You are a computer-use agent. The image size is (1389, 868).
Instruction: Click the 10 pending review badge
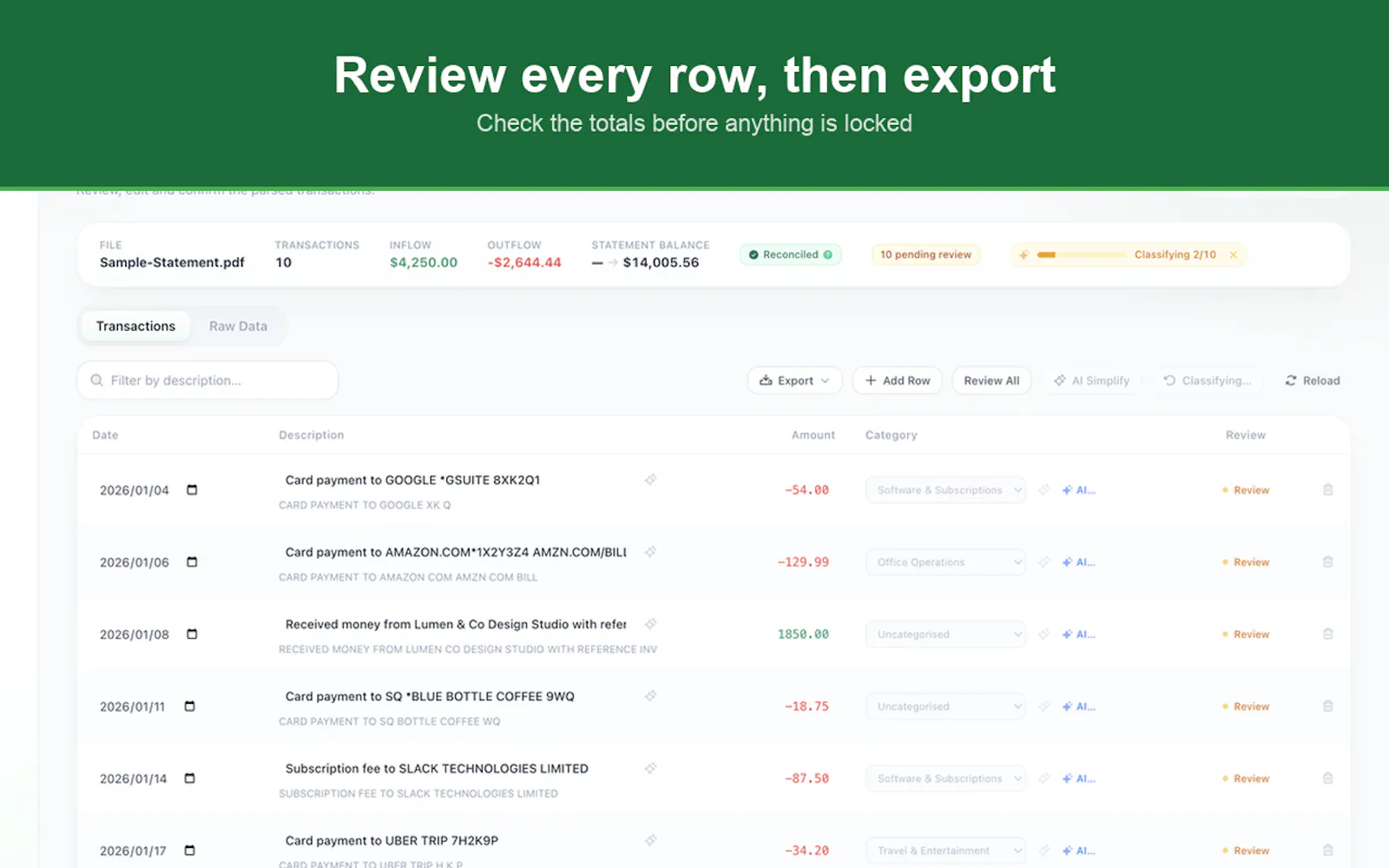click(x=925, y=255)
